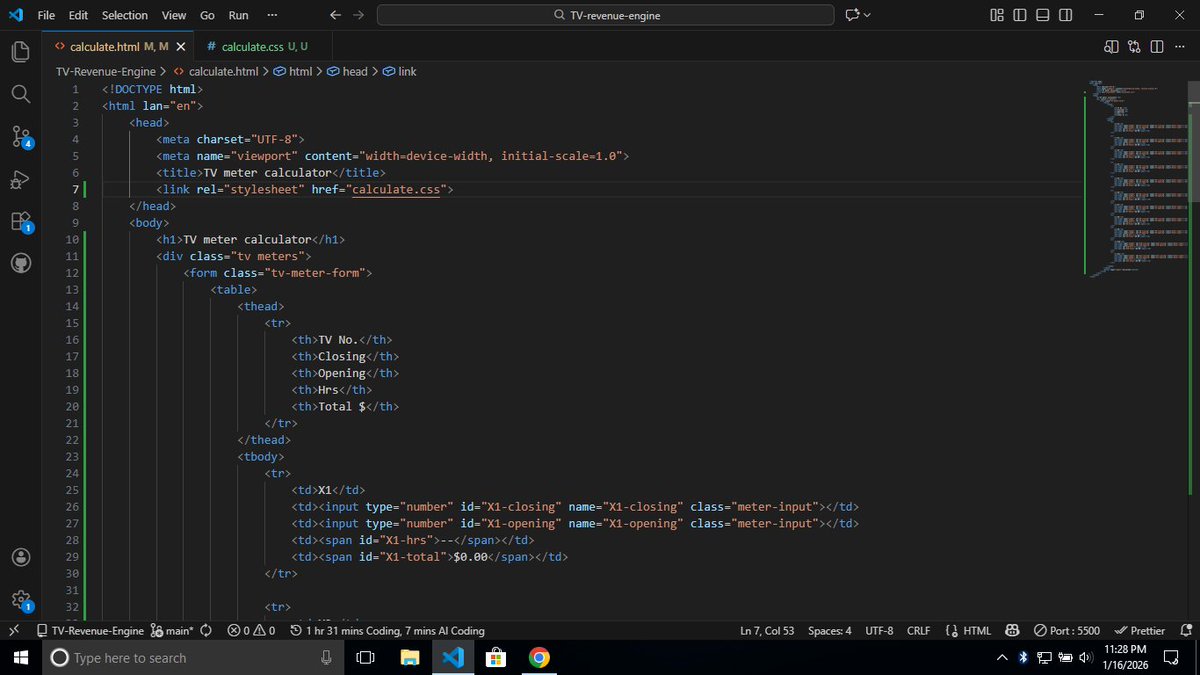Click the link breadcrumb element

399,72
